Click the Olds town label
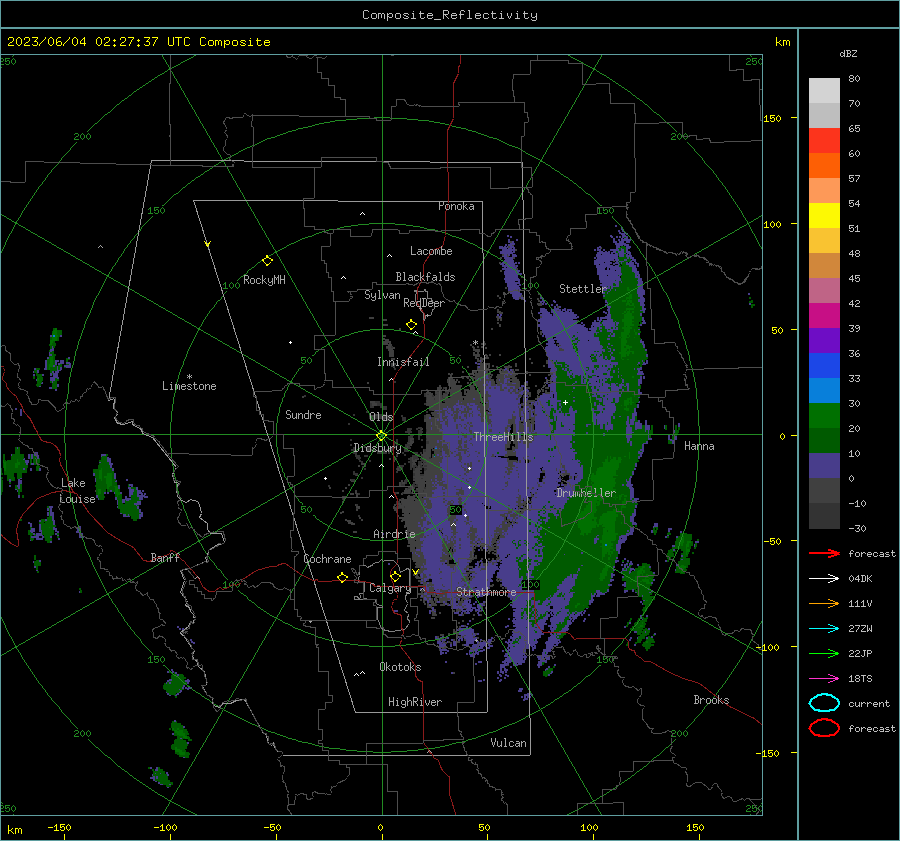The width and height of the screenshot is (900, 841). [381, 417]
